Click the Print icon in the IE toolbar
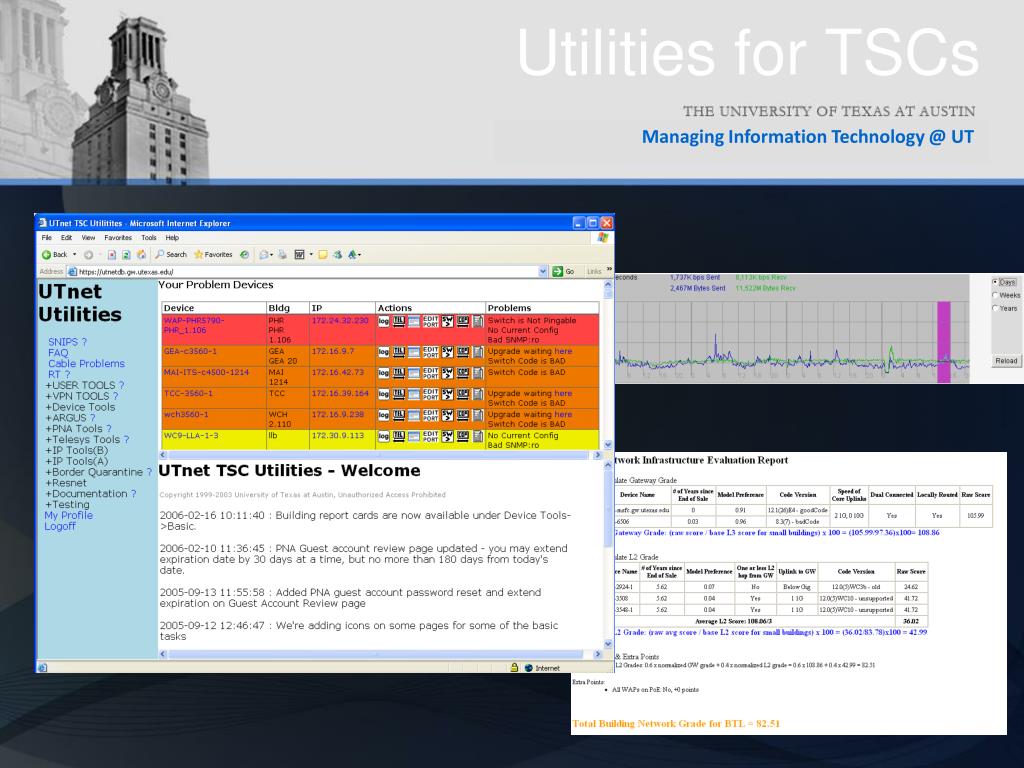The height and width of the screenshot is (768, 1024). pos(282,255)
